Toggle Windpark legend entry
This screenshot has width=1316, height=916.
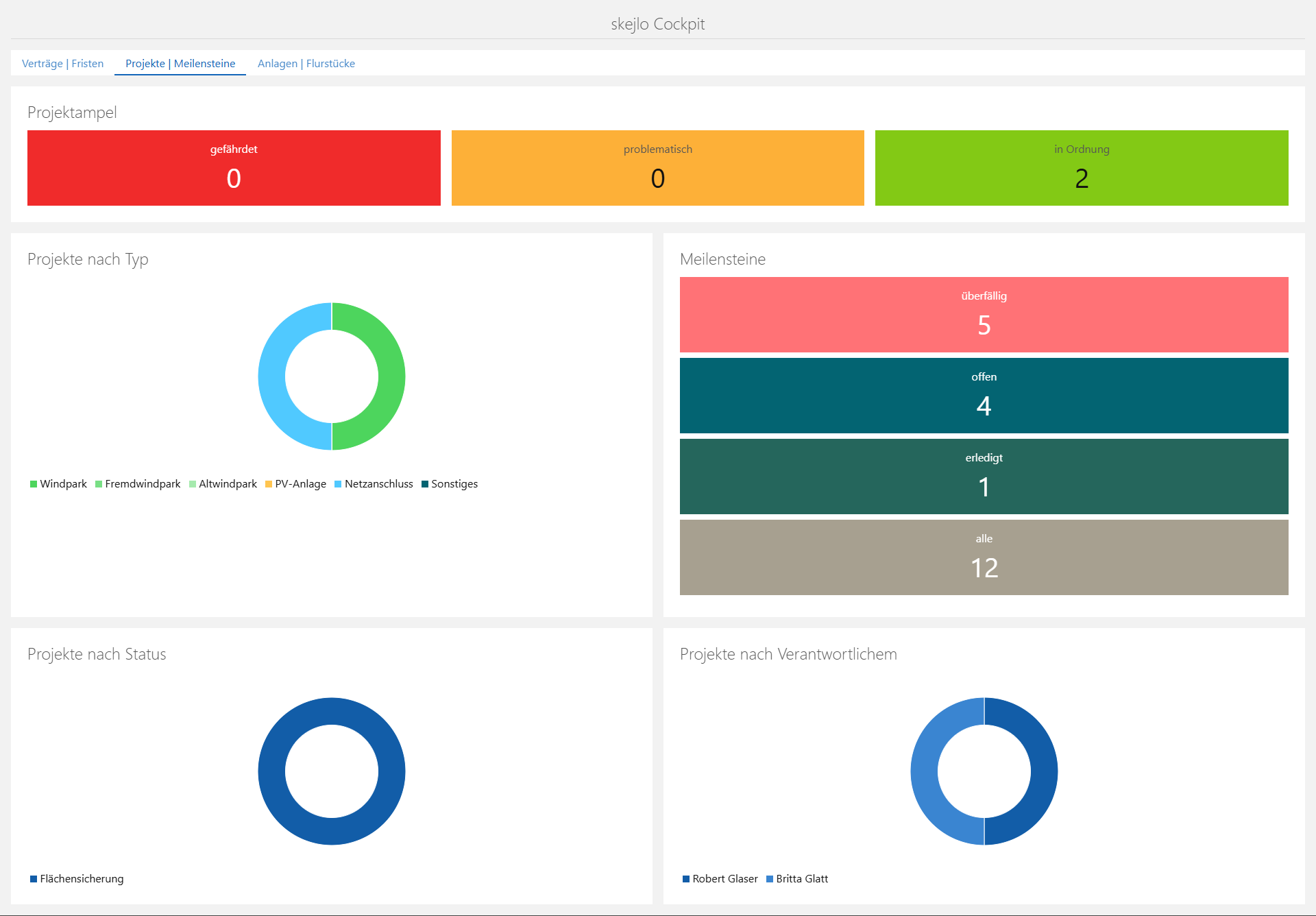(59, 484)
